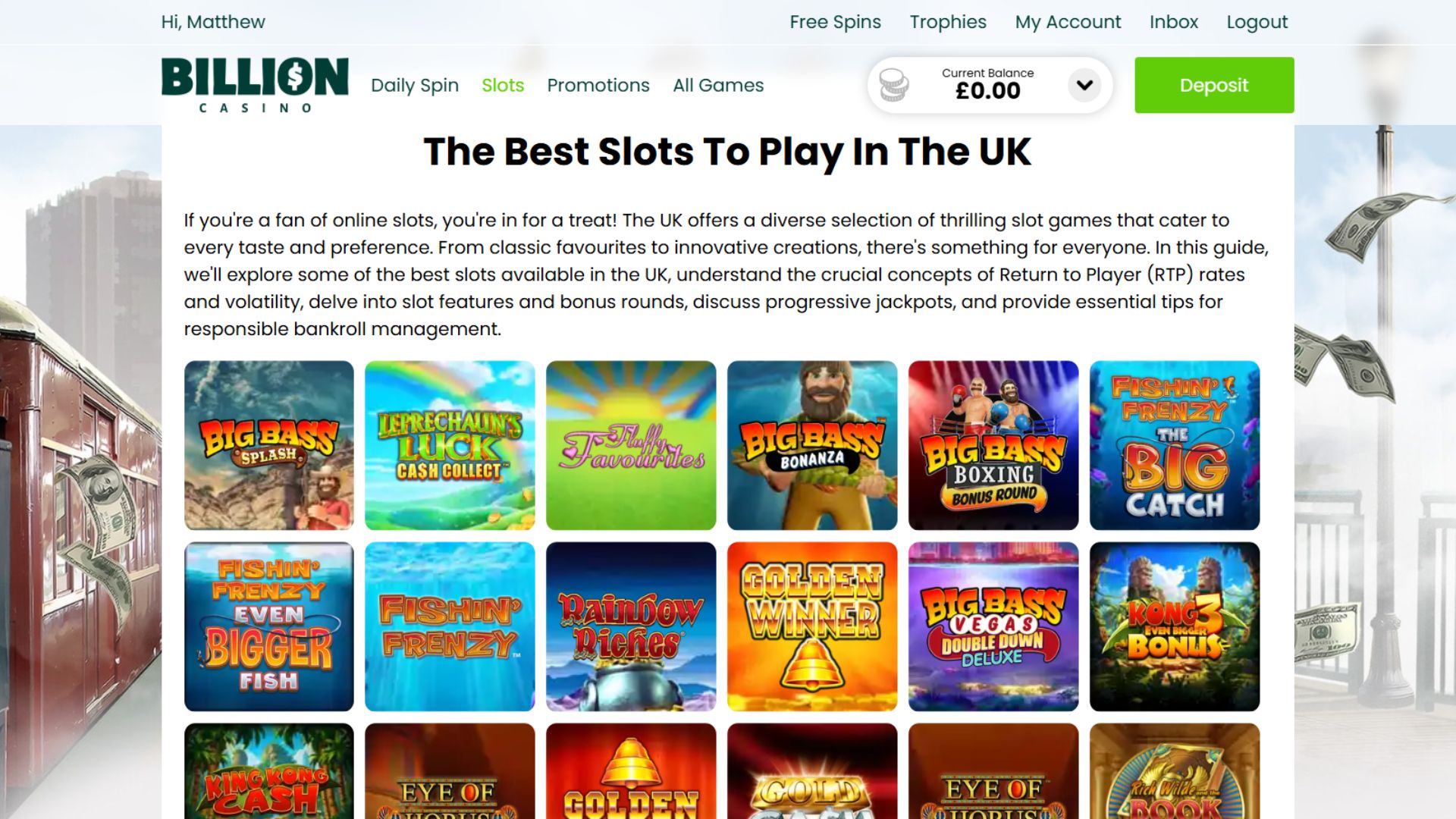Viewport: 1456px width, 819px height.
Task: Click the coins icon beside balance
Action: 893,85
